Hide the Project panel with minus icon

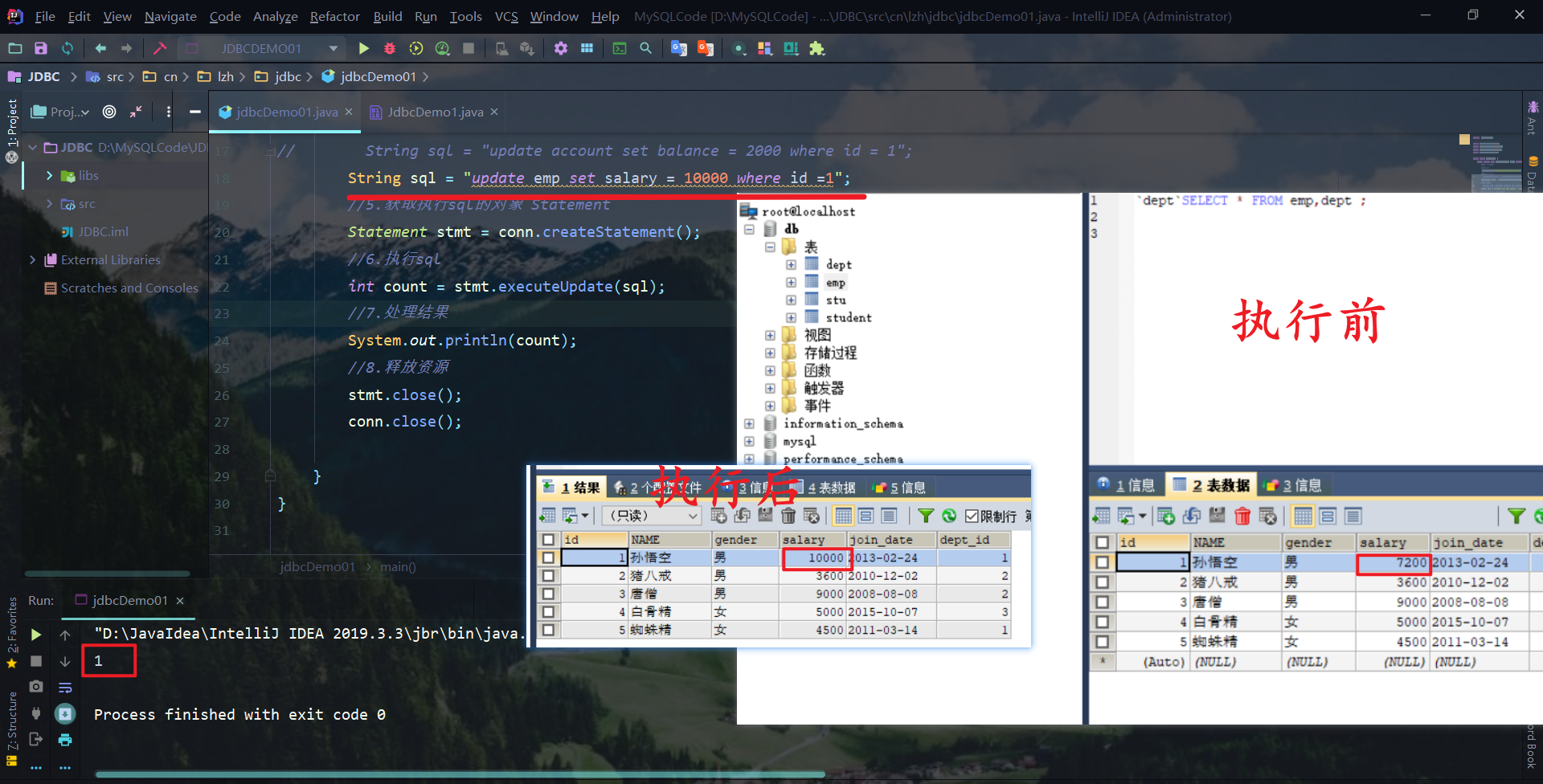coord(194,112)
